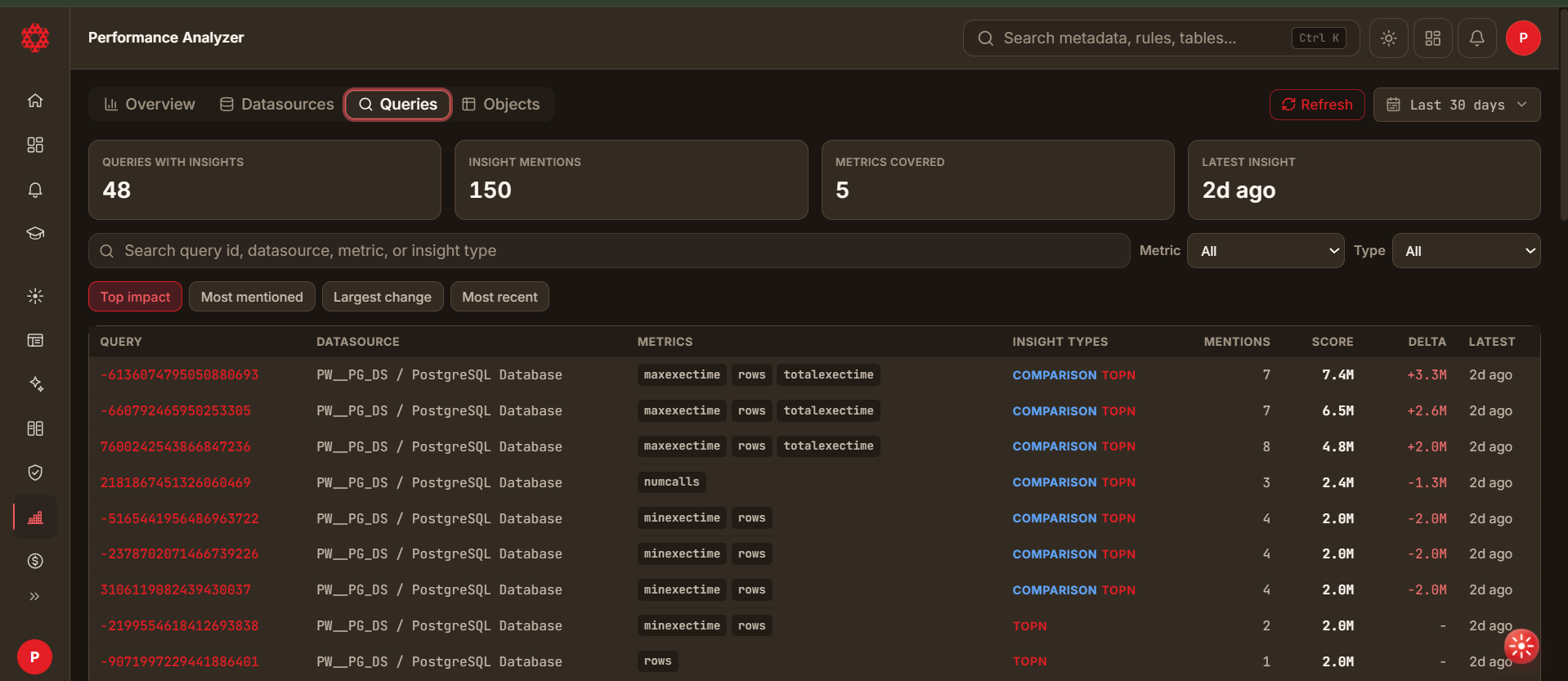Screen dimensions: 1568x681
Task: Click the LATEST column header
Action: pyautogui.click(x=1492, y=342)
